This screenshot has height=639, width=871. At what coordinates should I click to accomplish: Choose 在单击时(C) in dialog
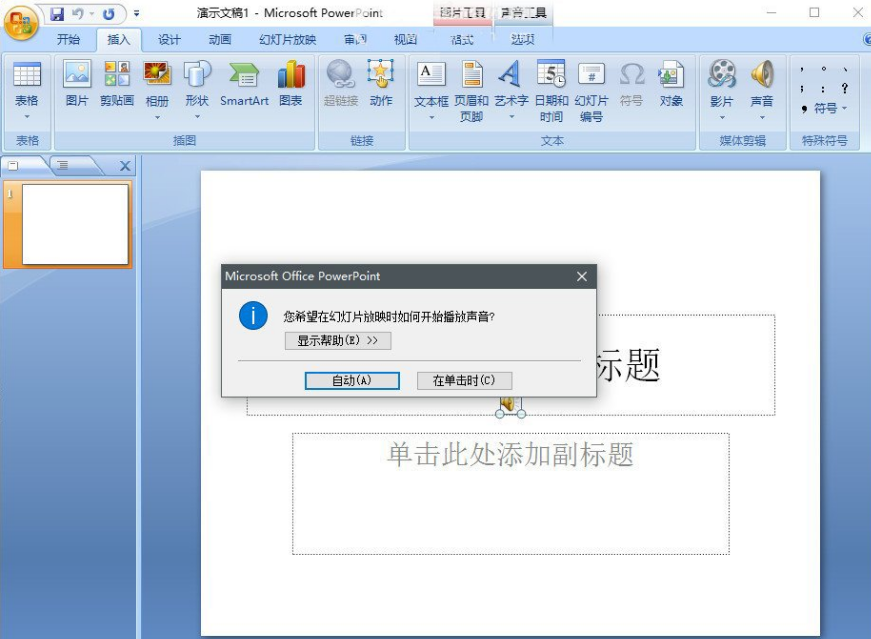(x=464, y=381)
